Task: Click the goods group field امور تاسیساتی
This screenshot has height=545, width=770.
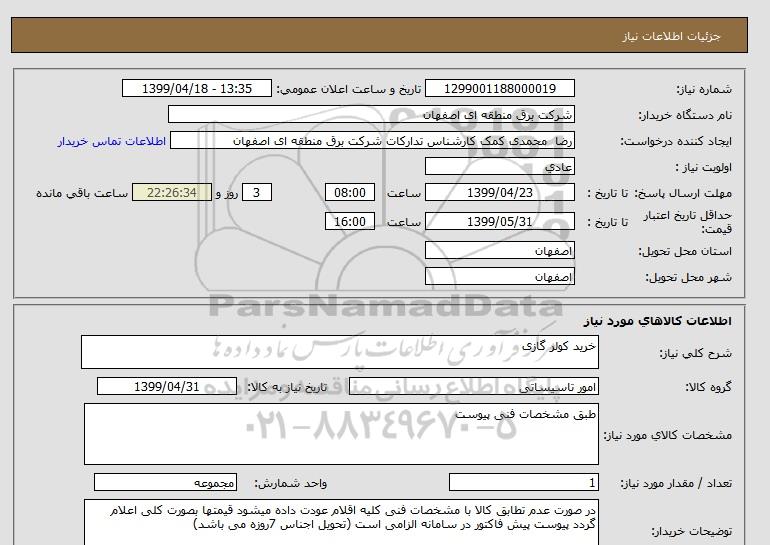Action: (x=474, y=386)
